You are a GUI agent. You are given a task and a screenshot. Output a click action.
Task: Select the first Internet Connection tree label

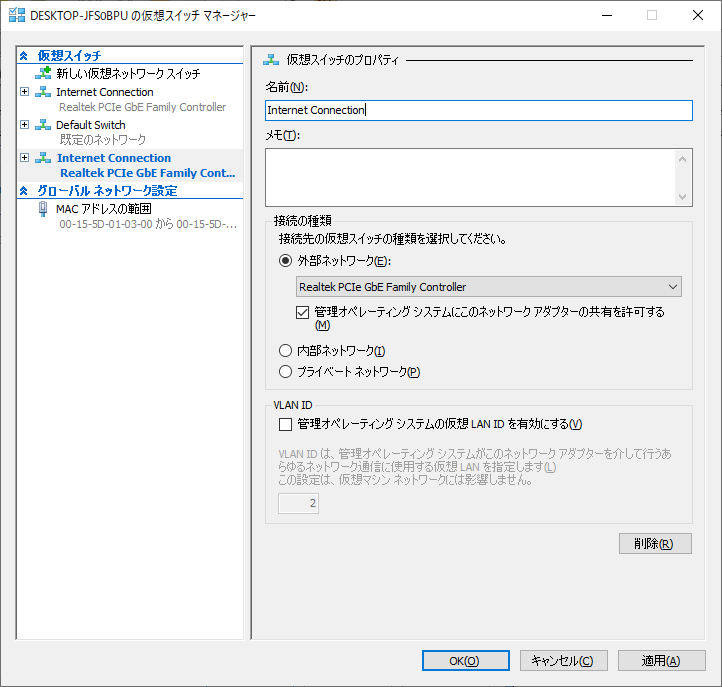pos(105,92)
